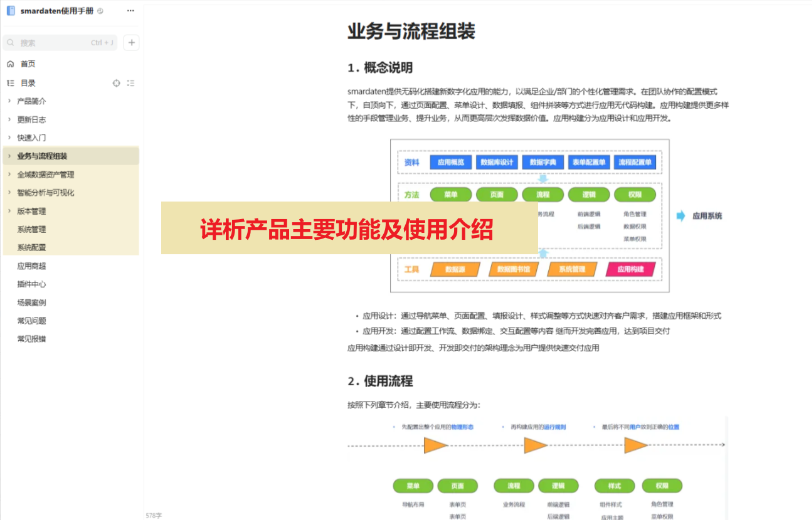The image size is (812, 520).
Task: Open 快速入门 in the catalog
Action: [32, 137]
